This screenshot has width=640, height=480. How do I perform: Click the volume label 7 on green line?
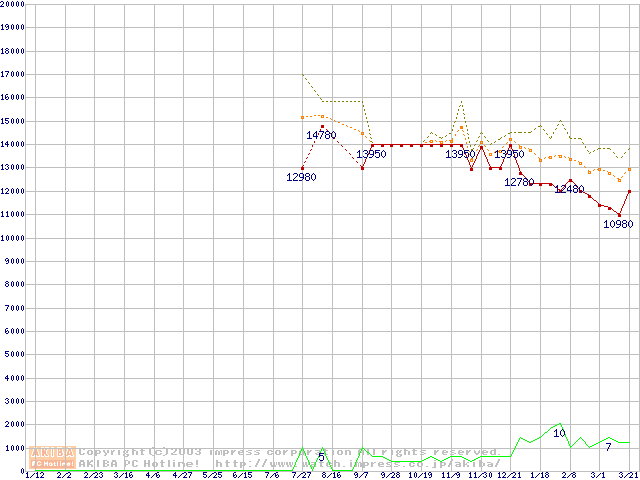point(607,446)
